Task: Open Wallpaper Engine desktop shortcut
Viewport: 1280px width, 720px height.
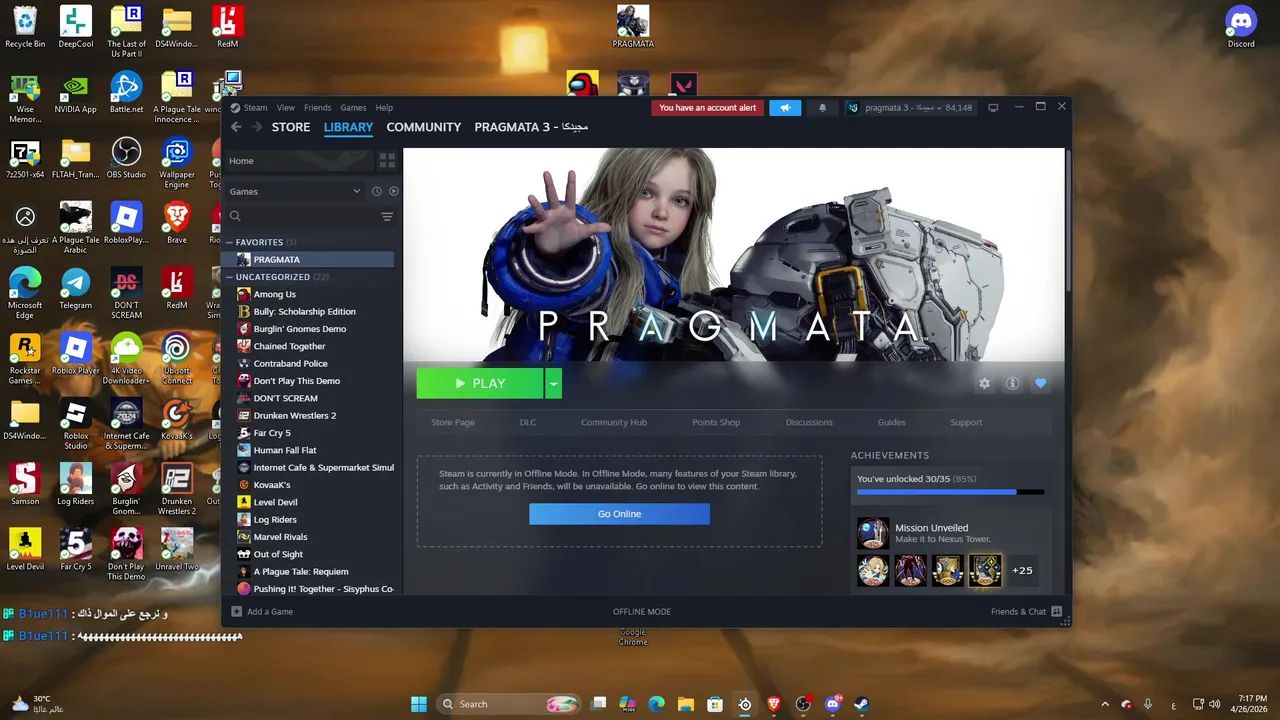Action: coord(177,163)
